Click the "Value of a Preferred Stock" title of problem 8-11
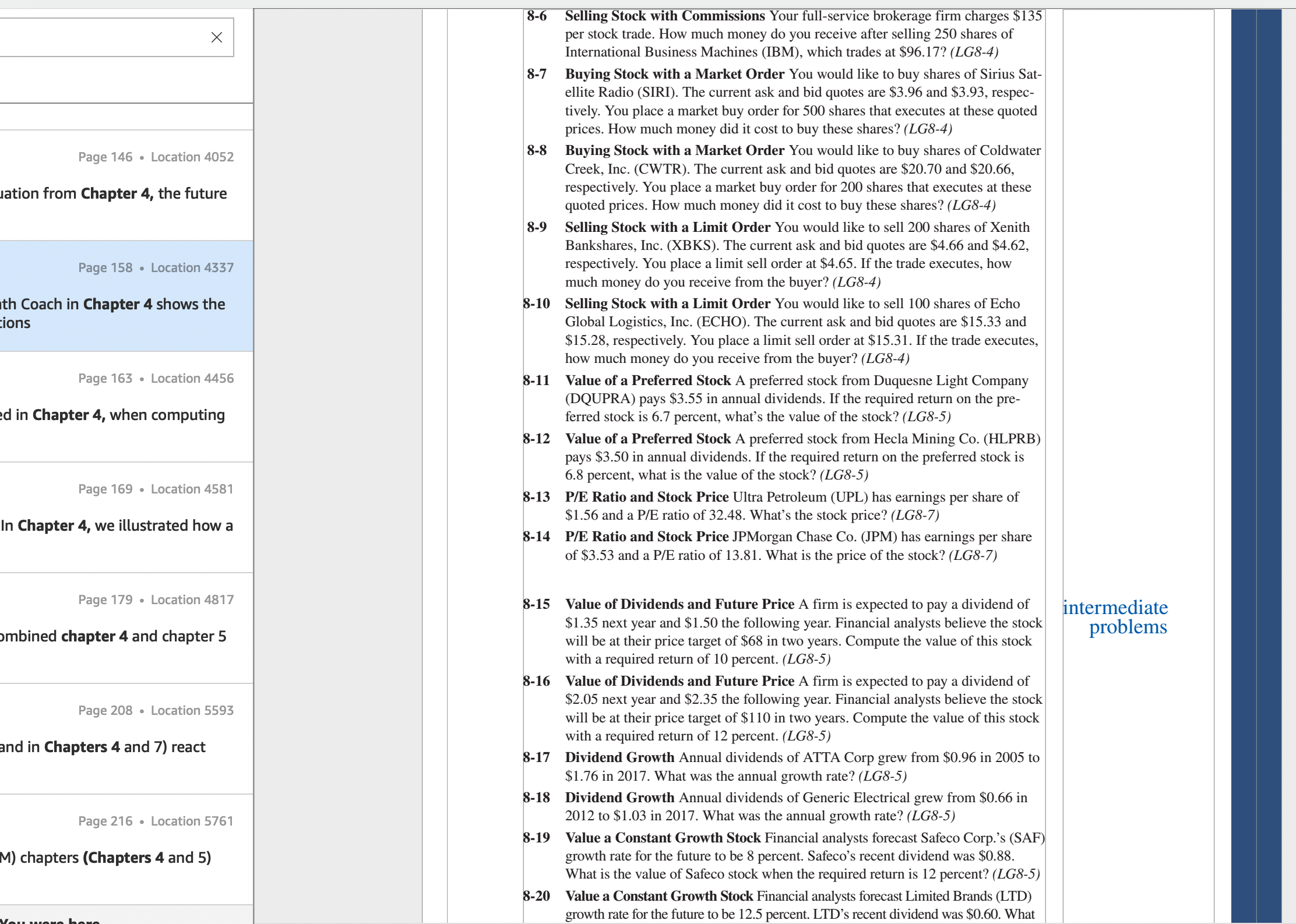 pos(648,380)
